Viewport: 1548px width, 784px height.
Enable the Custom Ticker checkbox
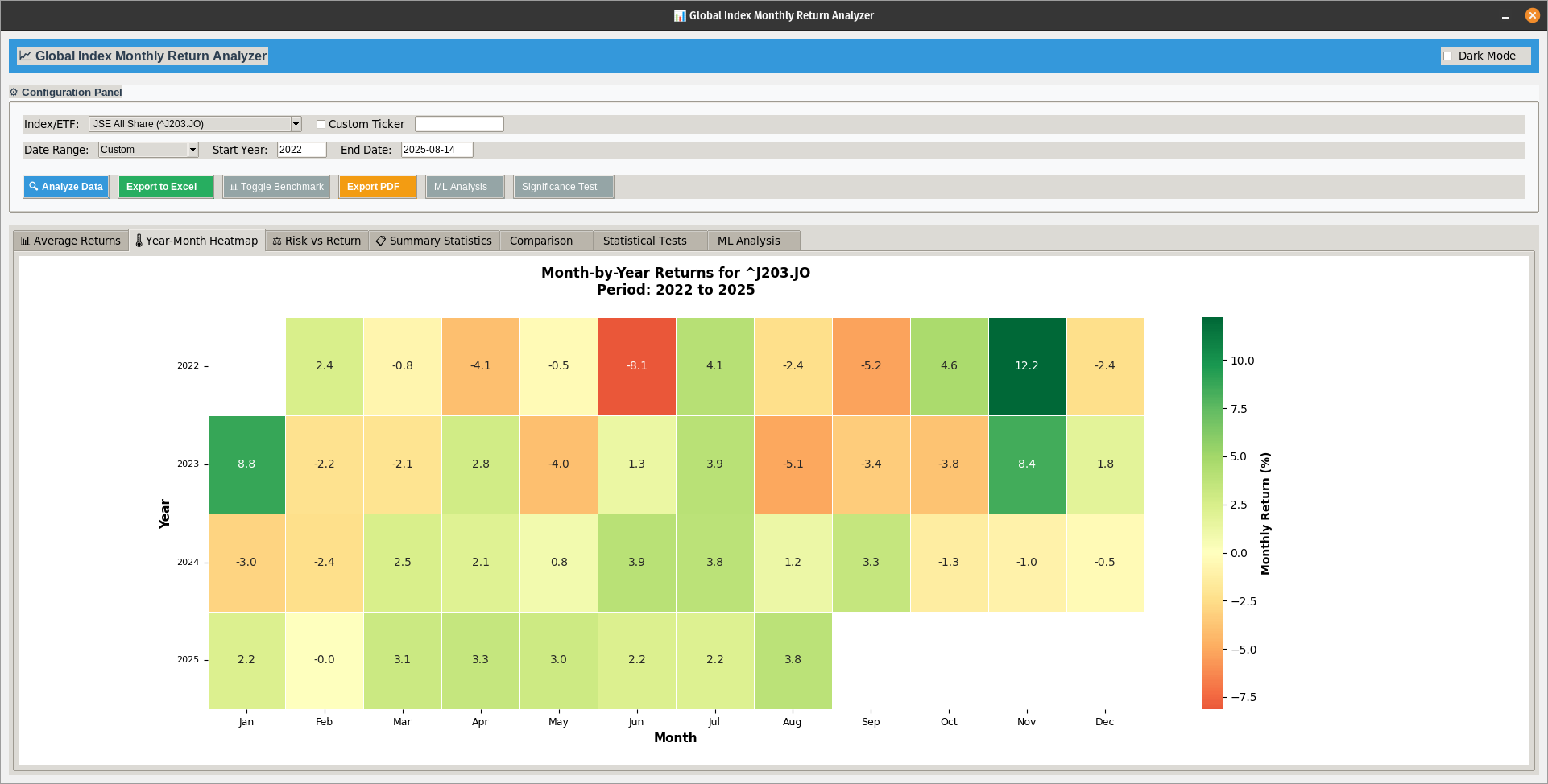pos(321,124)
